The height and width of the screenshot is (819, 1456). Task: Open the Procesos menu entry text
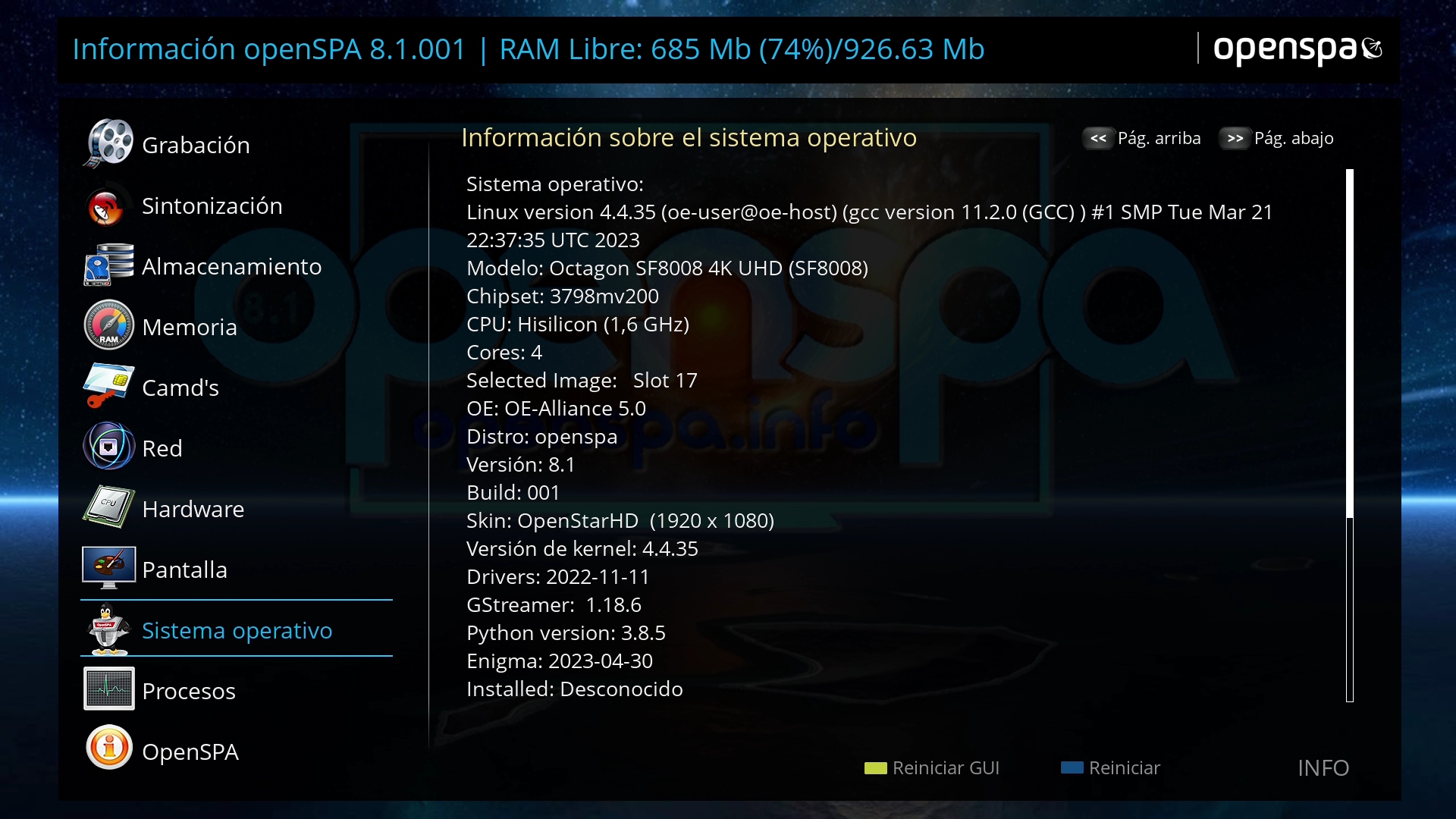[188, 691]
